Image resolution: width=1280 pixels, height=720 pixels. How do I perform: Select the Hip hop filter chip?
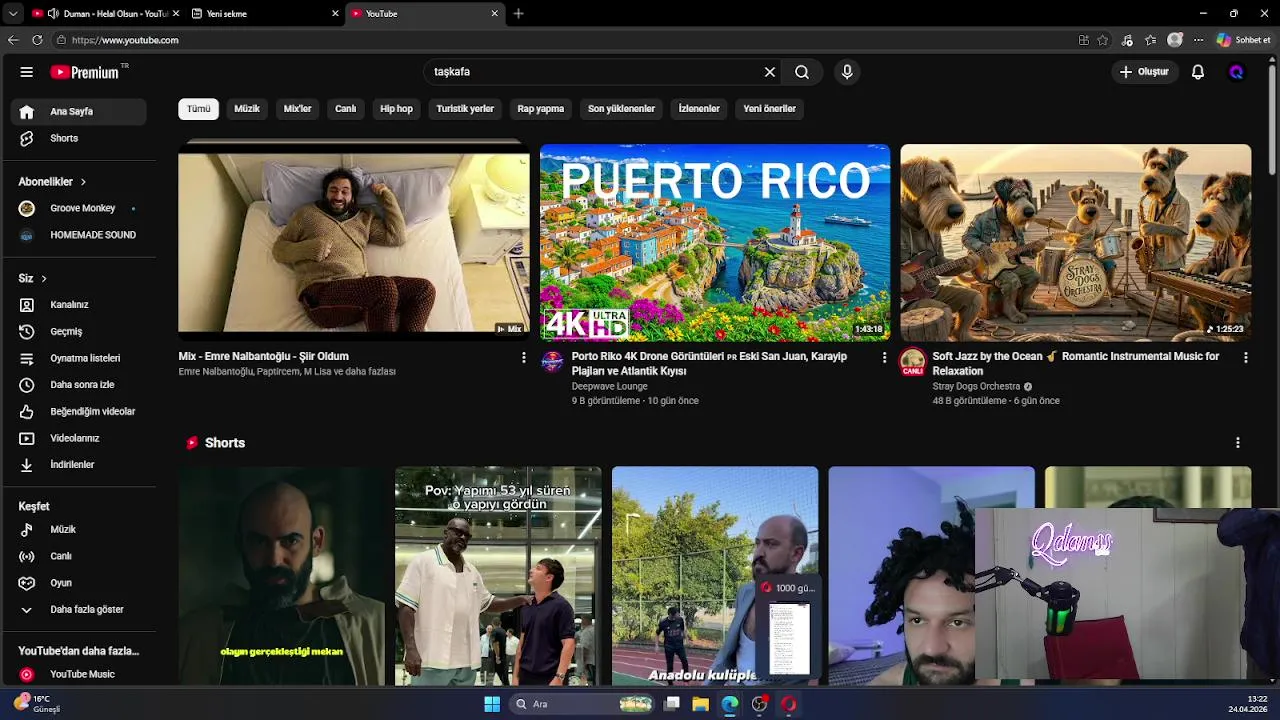pos(397,109)
